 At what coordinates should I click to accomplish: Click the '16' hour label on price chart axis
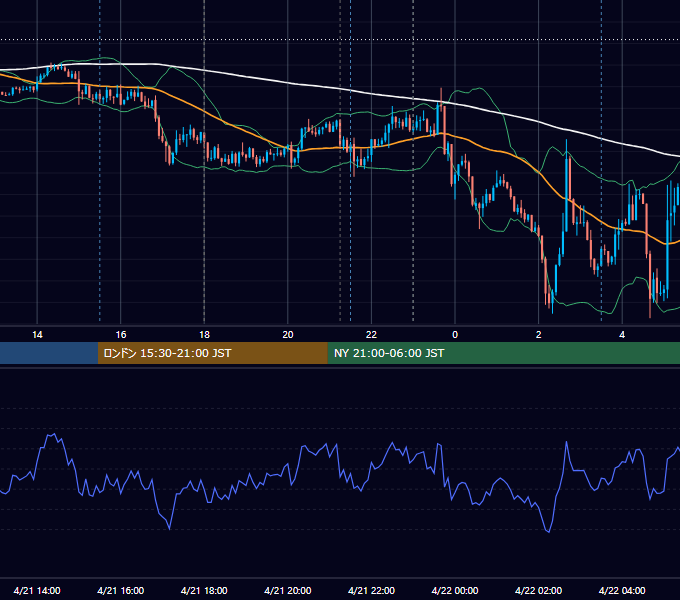(121, 335)
